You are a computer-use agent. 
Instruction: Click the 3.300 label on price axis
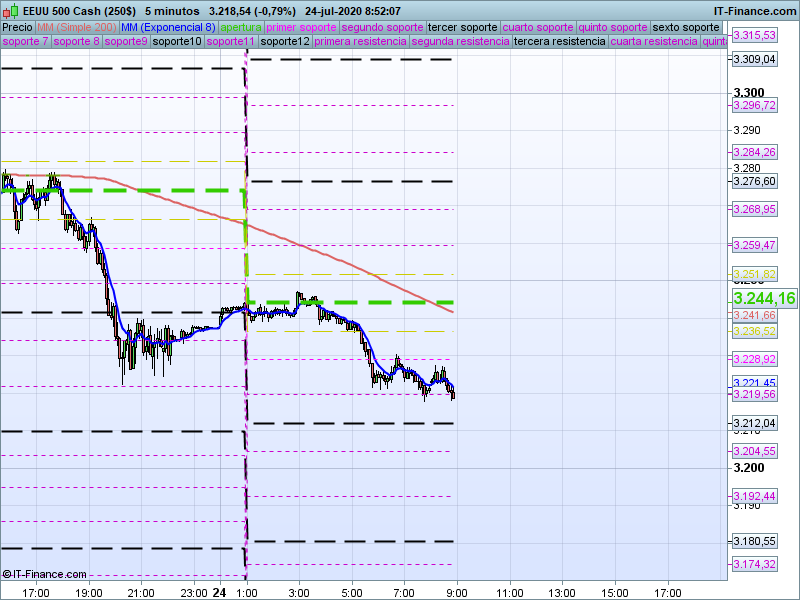(748, 92)
